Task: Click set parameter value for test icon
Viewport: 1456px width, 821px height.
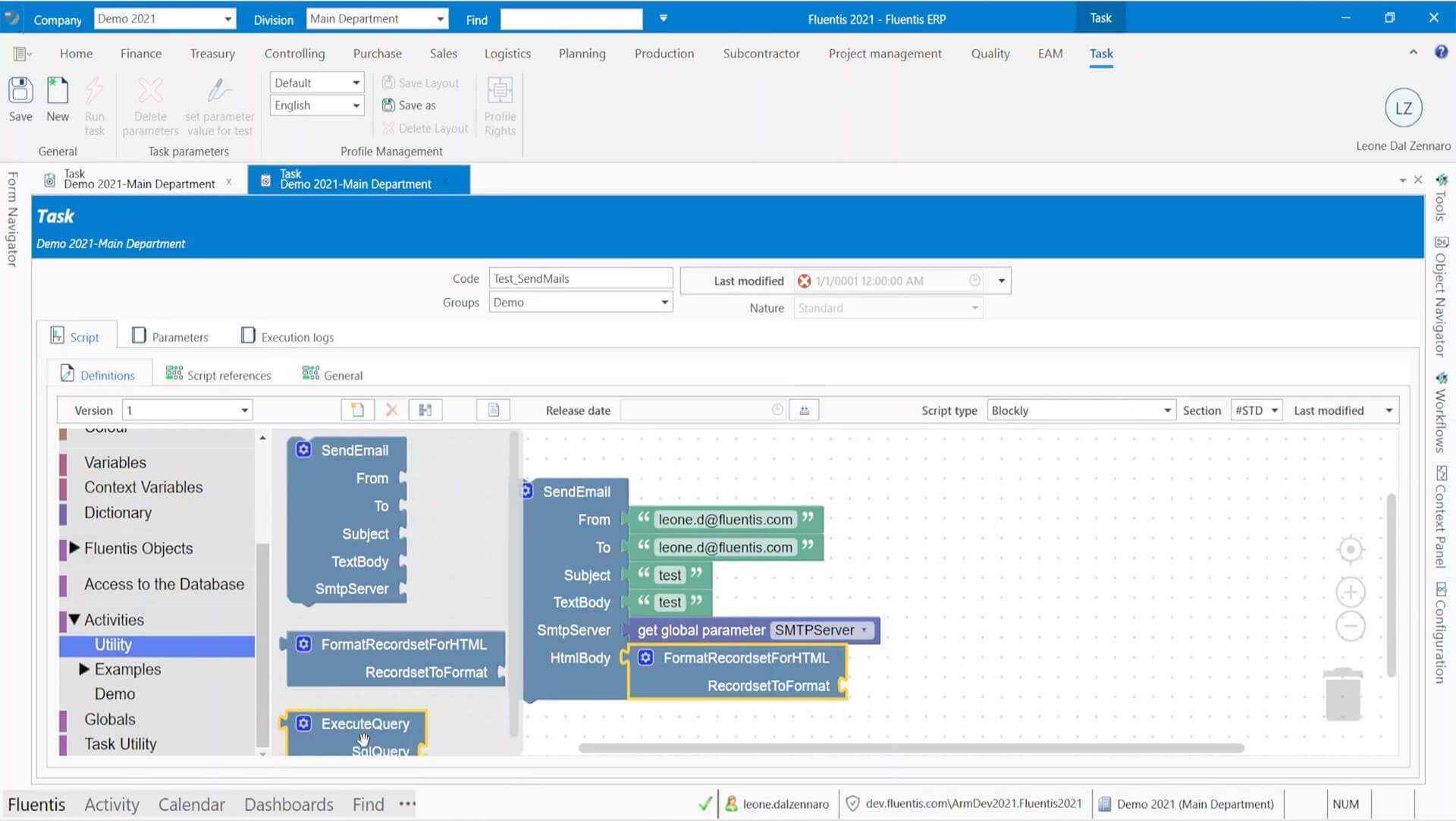Action: (219, 91)
